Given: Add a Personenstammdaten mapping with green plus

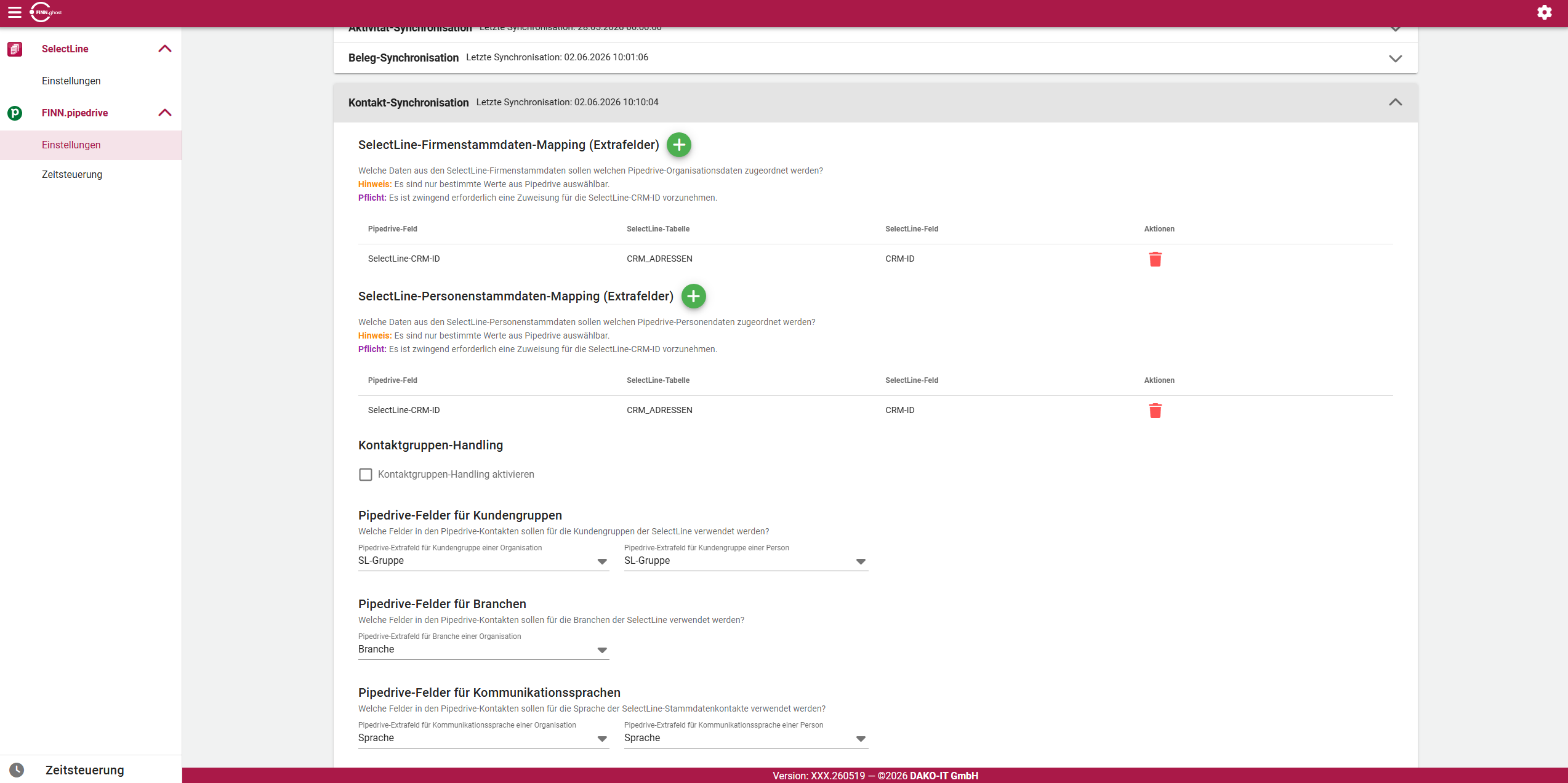Looking at the screenshot, I should [x=694, y=296].
